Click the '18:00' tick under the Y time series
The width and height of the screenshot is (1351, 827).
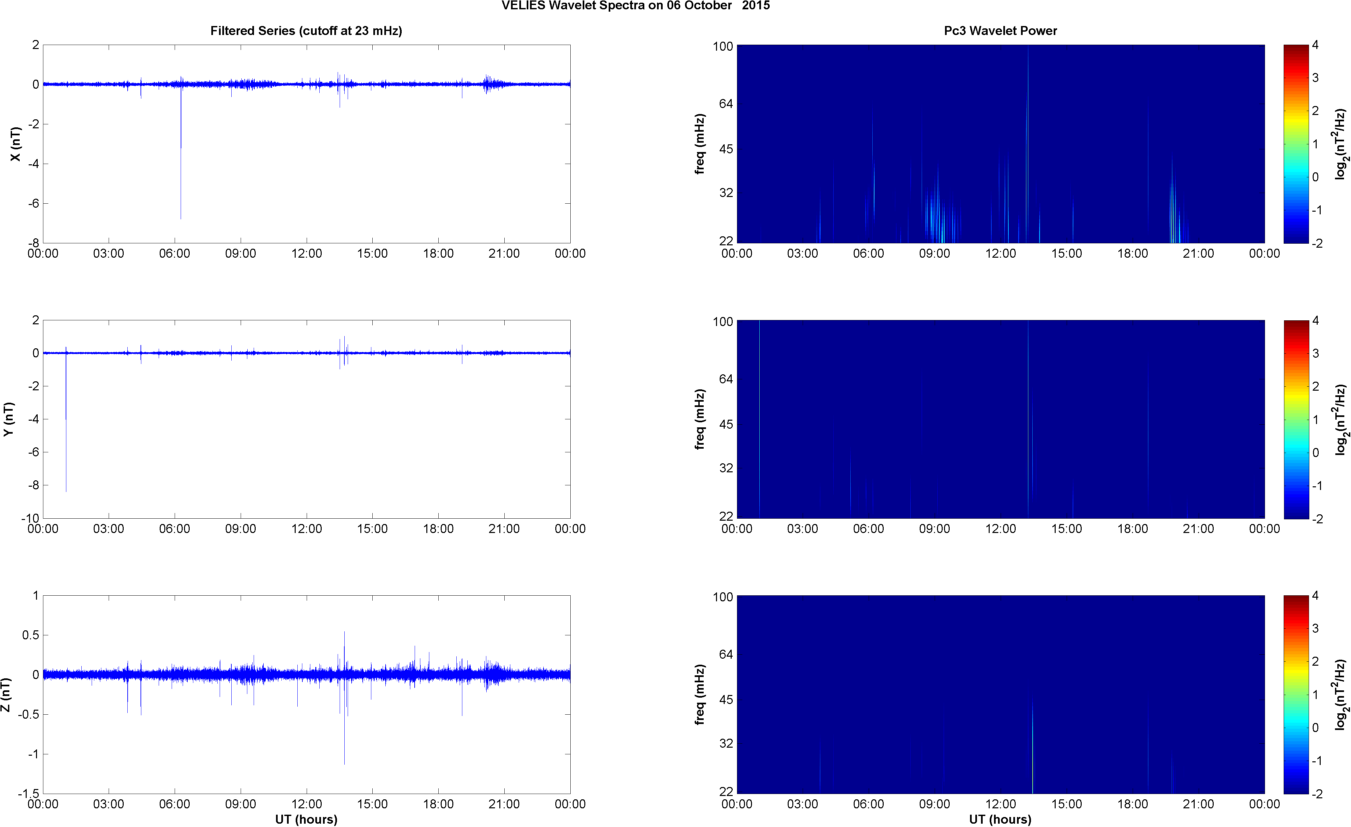tap(438, 529)
